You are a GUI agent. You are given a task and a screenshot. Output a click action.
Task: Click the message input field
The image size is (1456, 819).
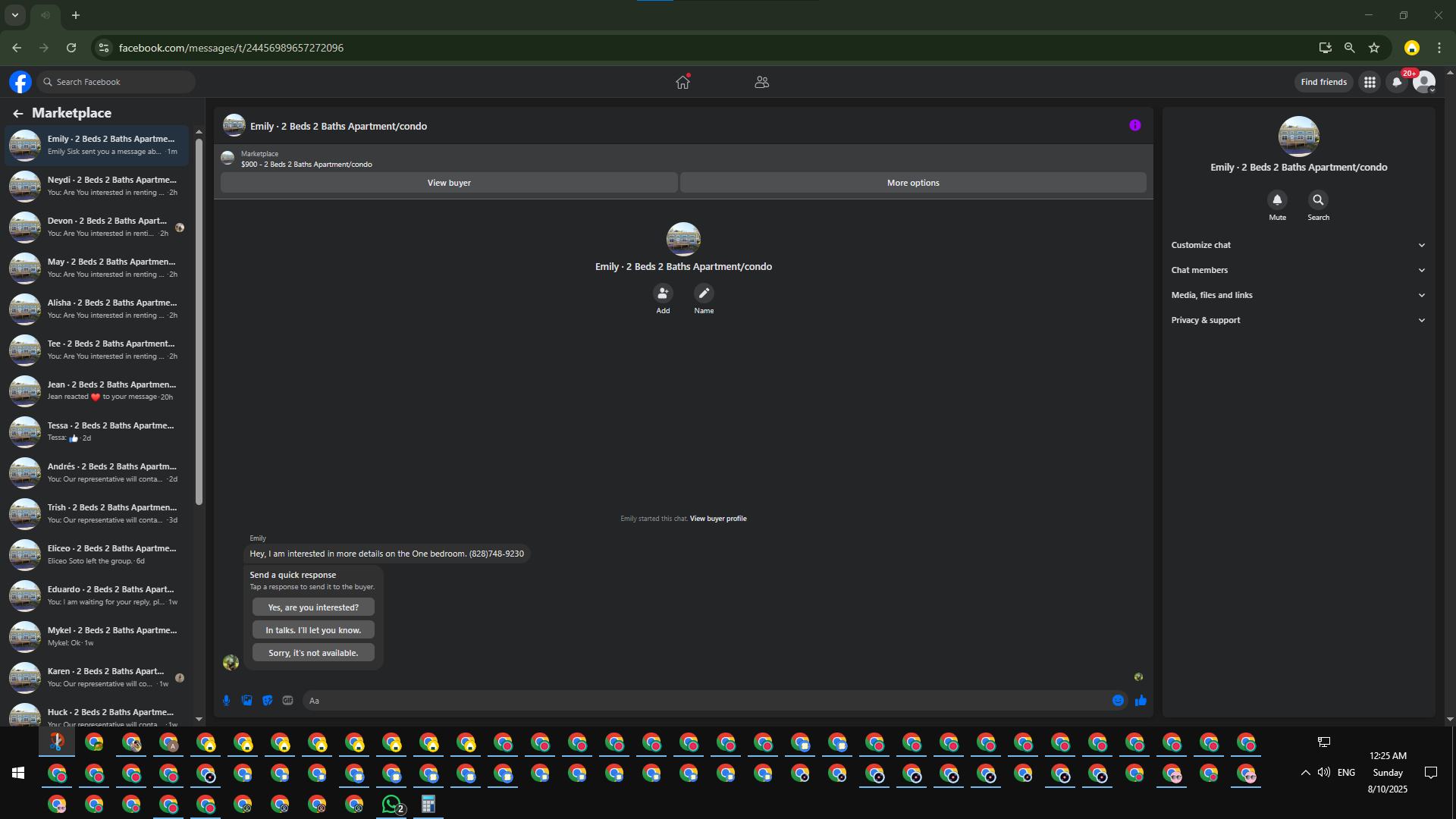tap(705, 701)
